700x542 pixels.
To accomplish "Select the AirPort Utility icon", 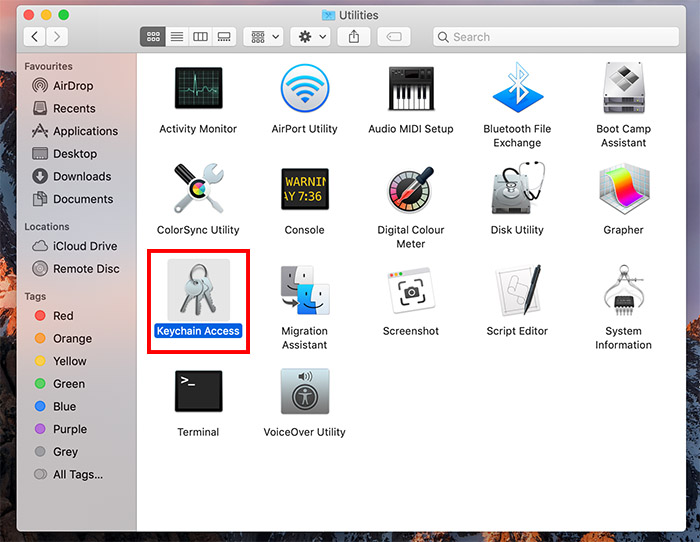I will click(304, 88).
